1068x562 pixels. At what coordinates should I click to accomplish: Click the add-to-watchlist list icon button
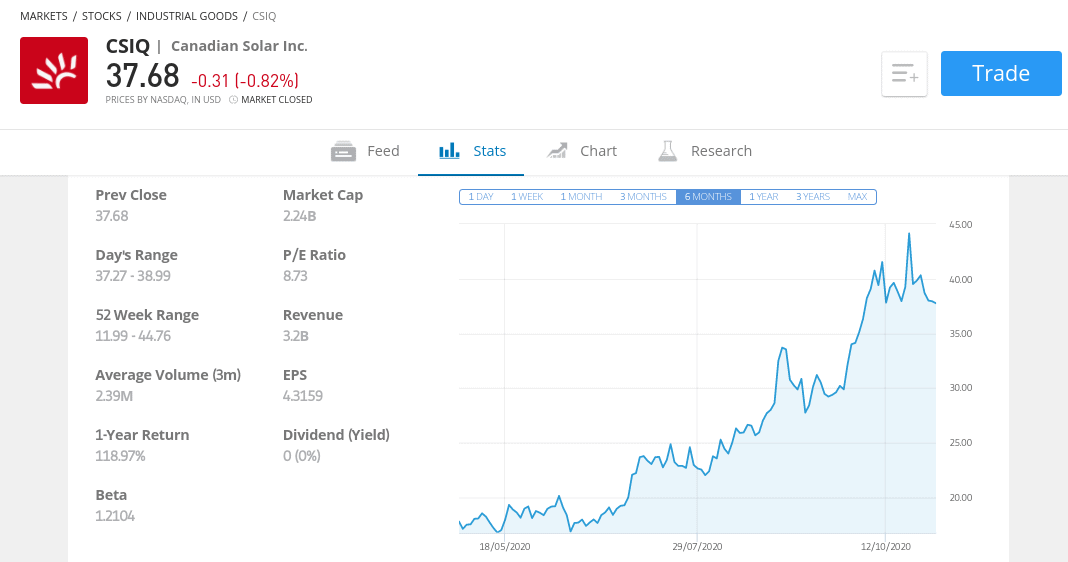coord(904,74)
